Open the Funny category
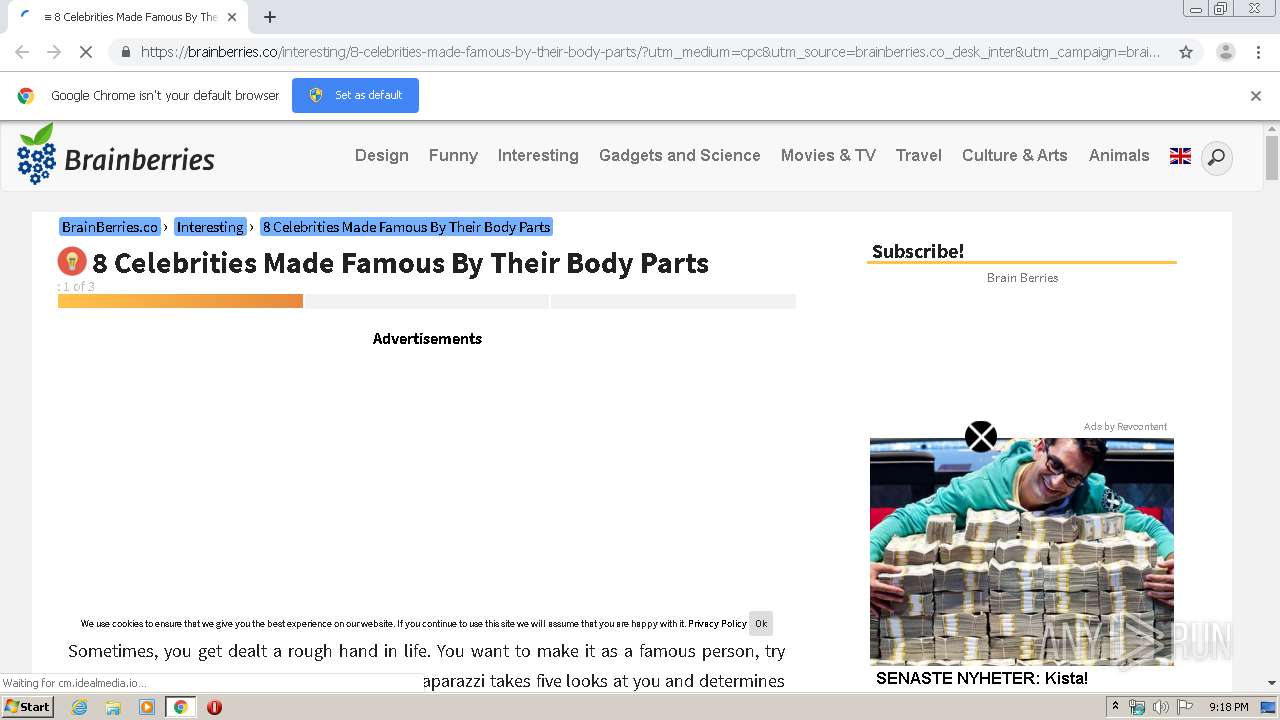Screen dimensions: 1280x720 [453, 155]
